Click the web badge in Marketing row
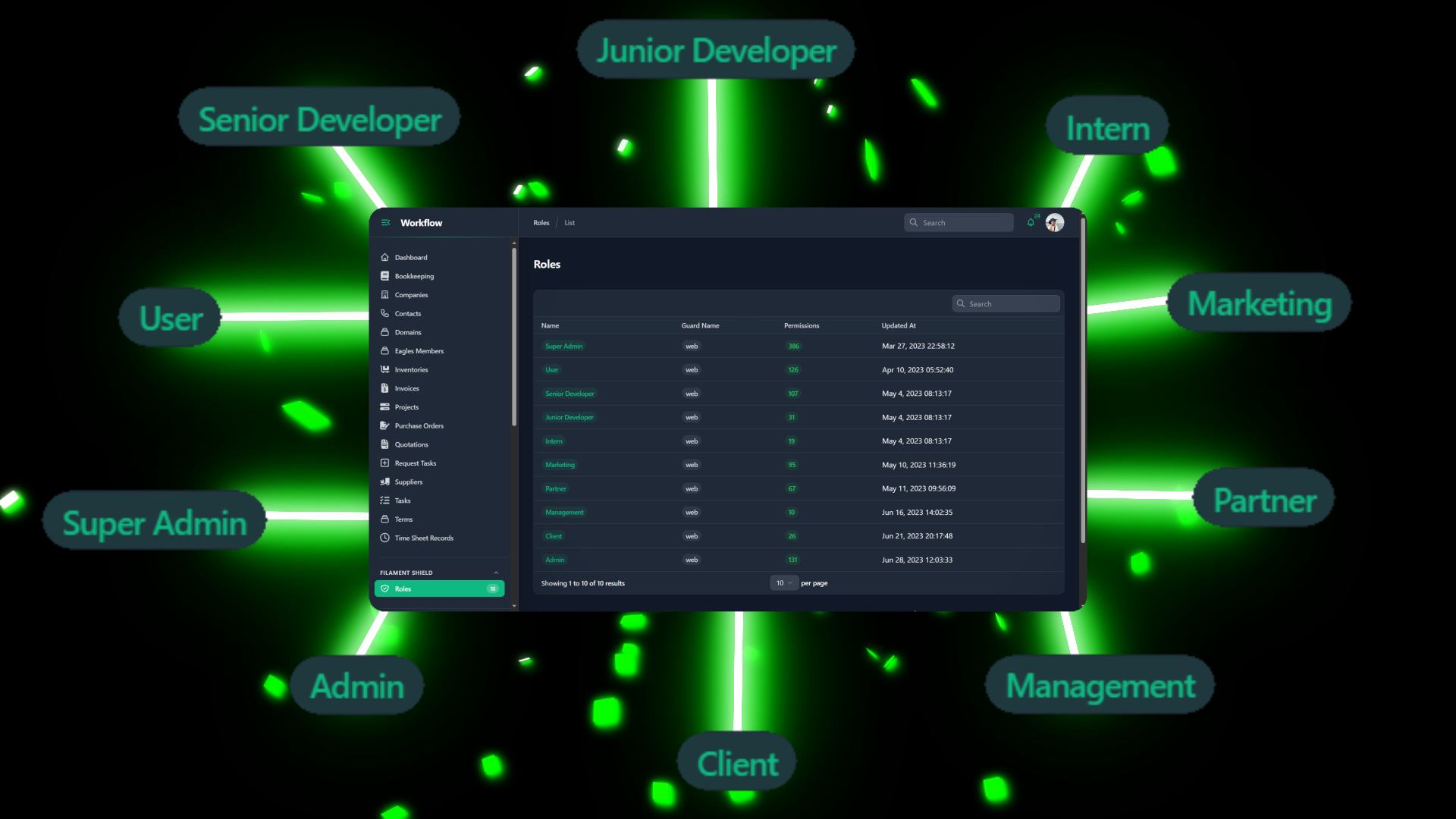Image resolution: width=1456 pixels, height=819 pixels. tap(692, 465)
